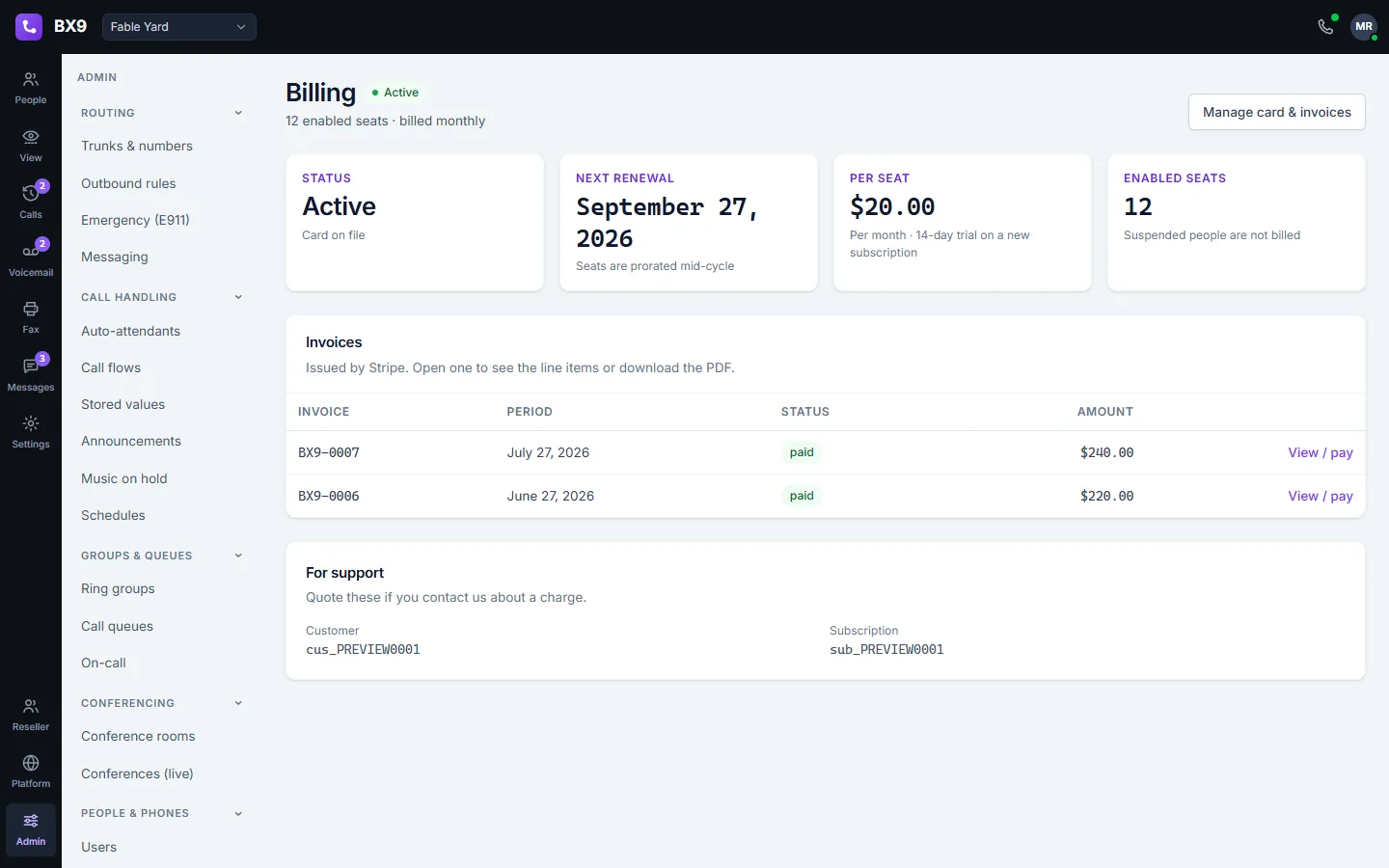
Task: Click the Active status badge near Billing title
Action: pyautogui.click(x=395, y=93)
